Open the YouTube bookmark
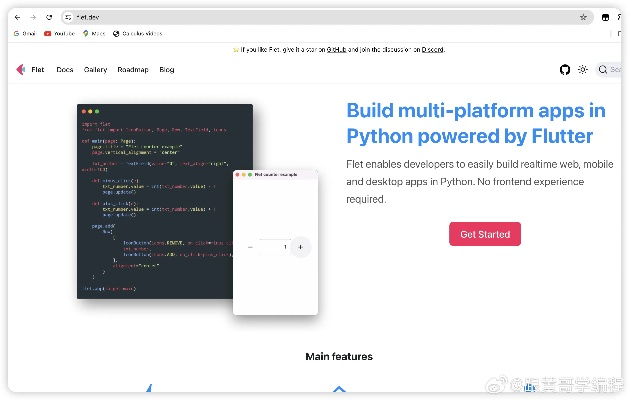This screenshot has width=629, height=400. pyautogui.click(x=60, y=33)
